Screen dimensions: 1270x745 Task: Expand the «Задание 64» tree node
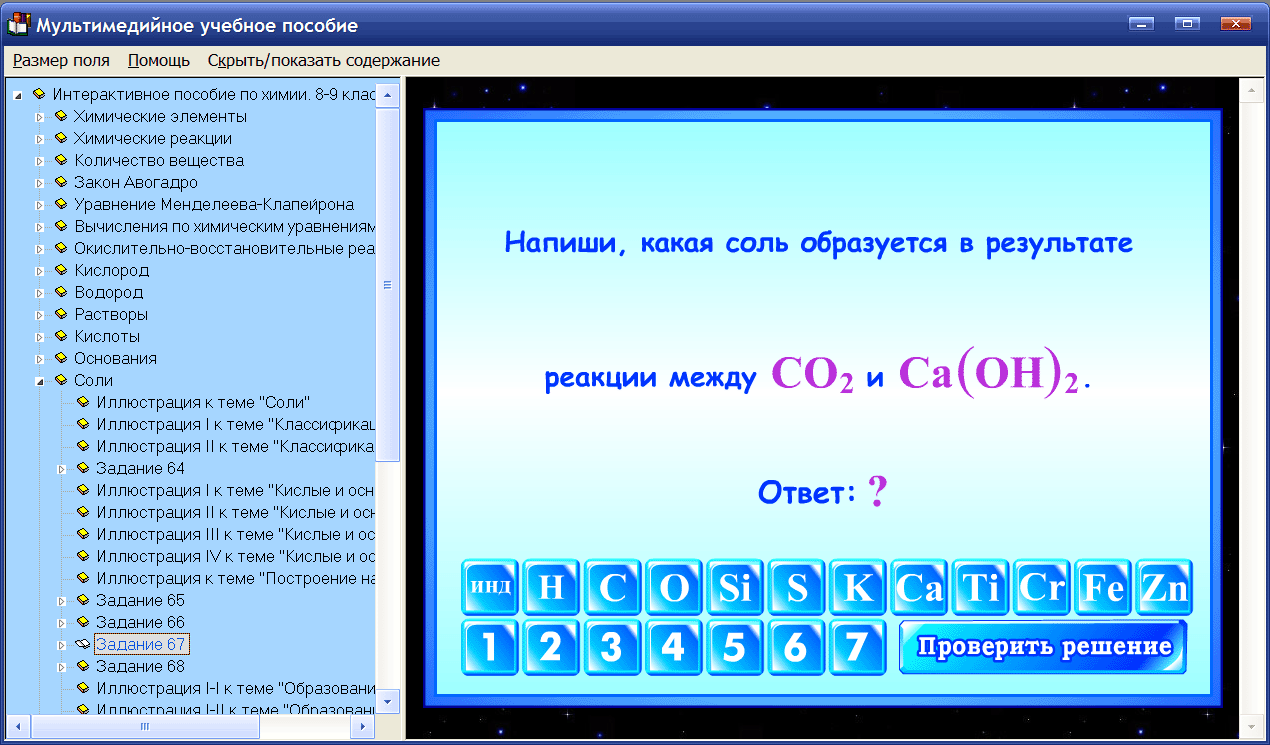tap(60, 467)
